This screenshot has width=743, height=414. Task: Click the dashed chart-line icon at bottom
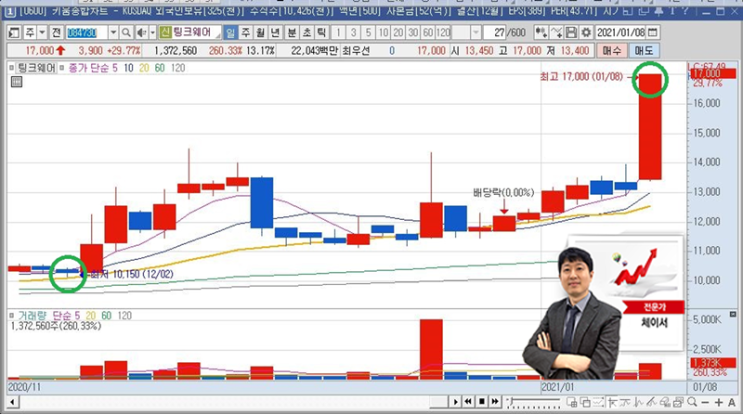click(598, 402)
